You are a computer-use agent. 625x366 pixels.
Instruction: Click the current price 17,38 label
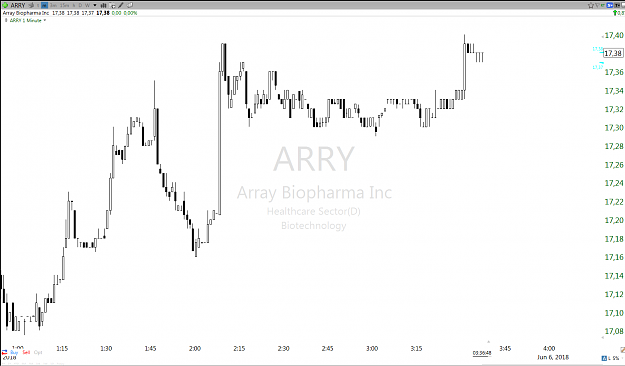613,53
